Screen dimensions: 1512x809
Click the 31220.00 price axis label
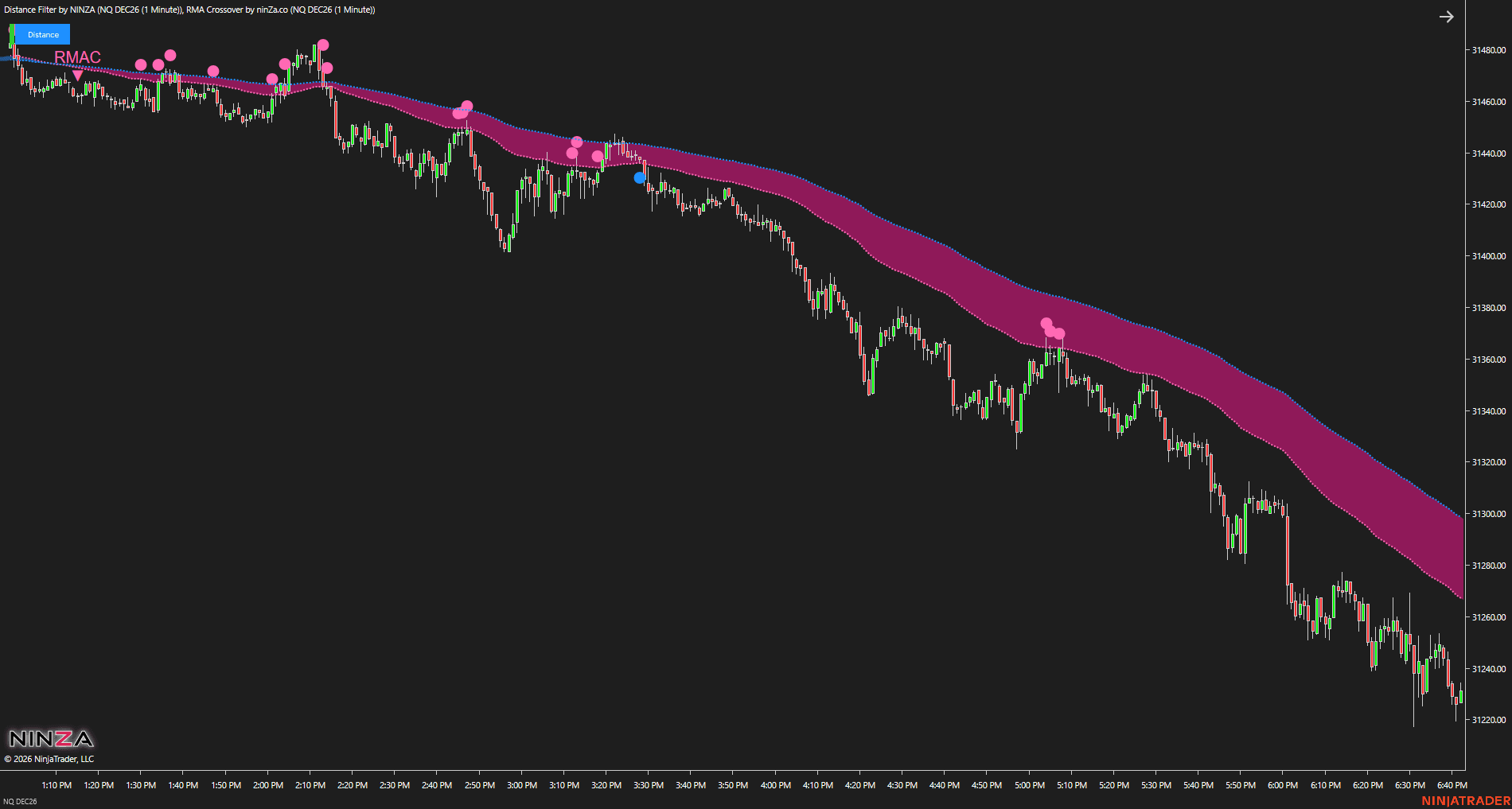click(x=1488, y=720)
